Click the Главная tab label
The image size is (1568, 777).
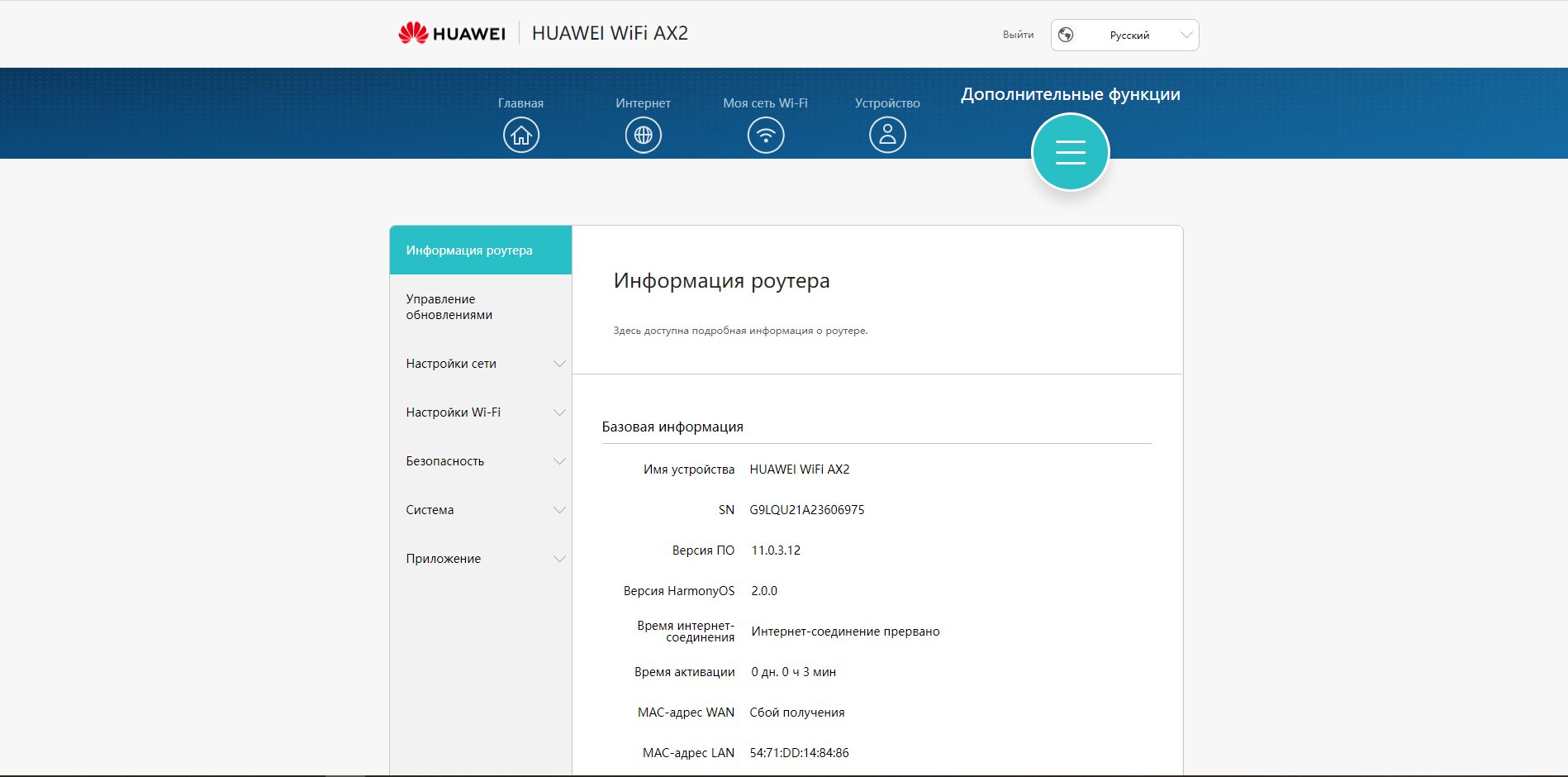520,103
